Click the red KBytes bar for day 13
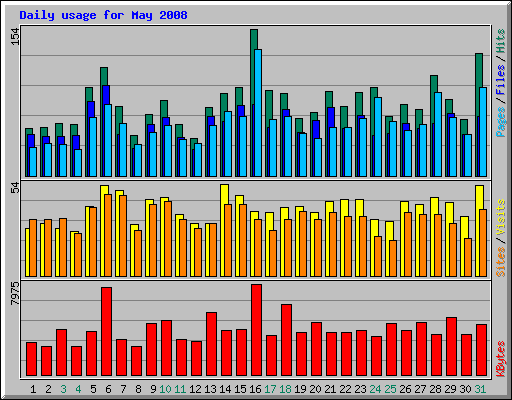The image size is (512, 400). [212, 344]
